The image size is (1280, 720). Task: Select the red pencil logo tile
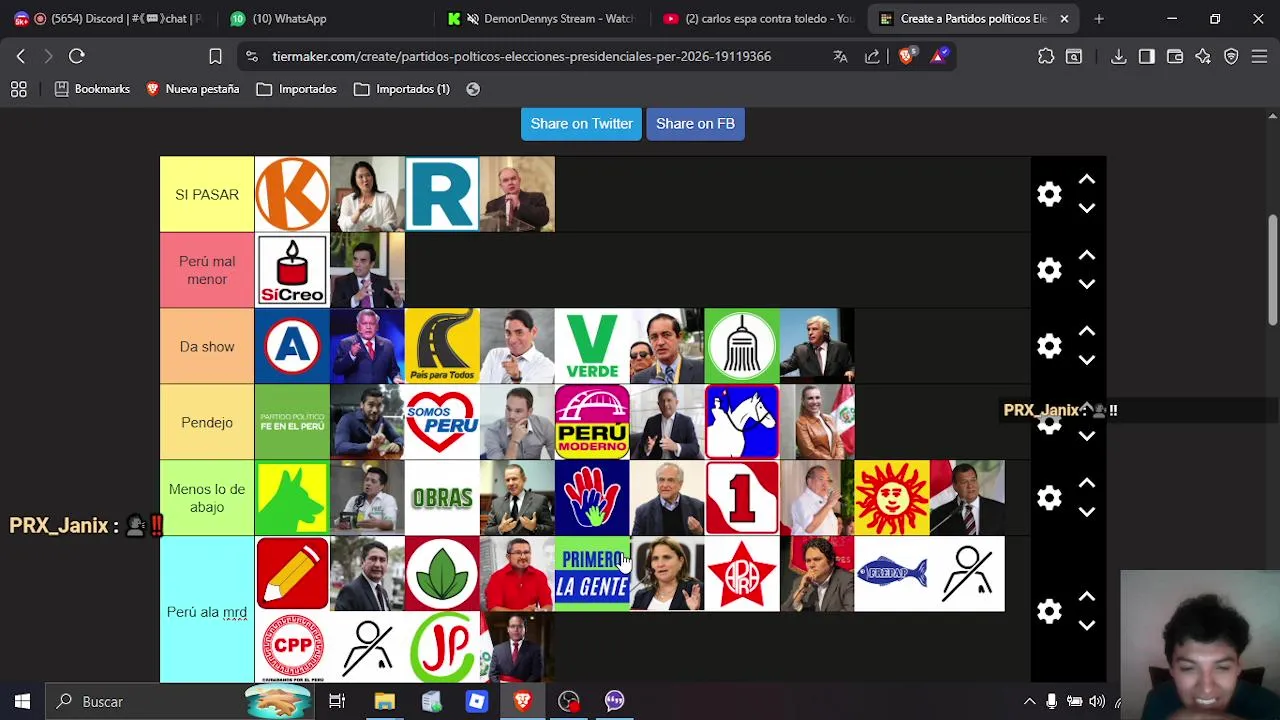tap(292, 574)
